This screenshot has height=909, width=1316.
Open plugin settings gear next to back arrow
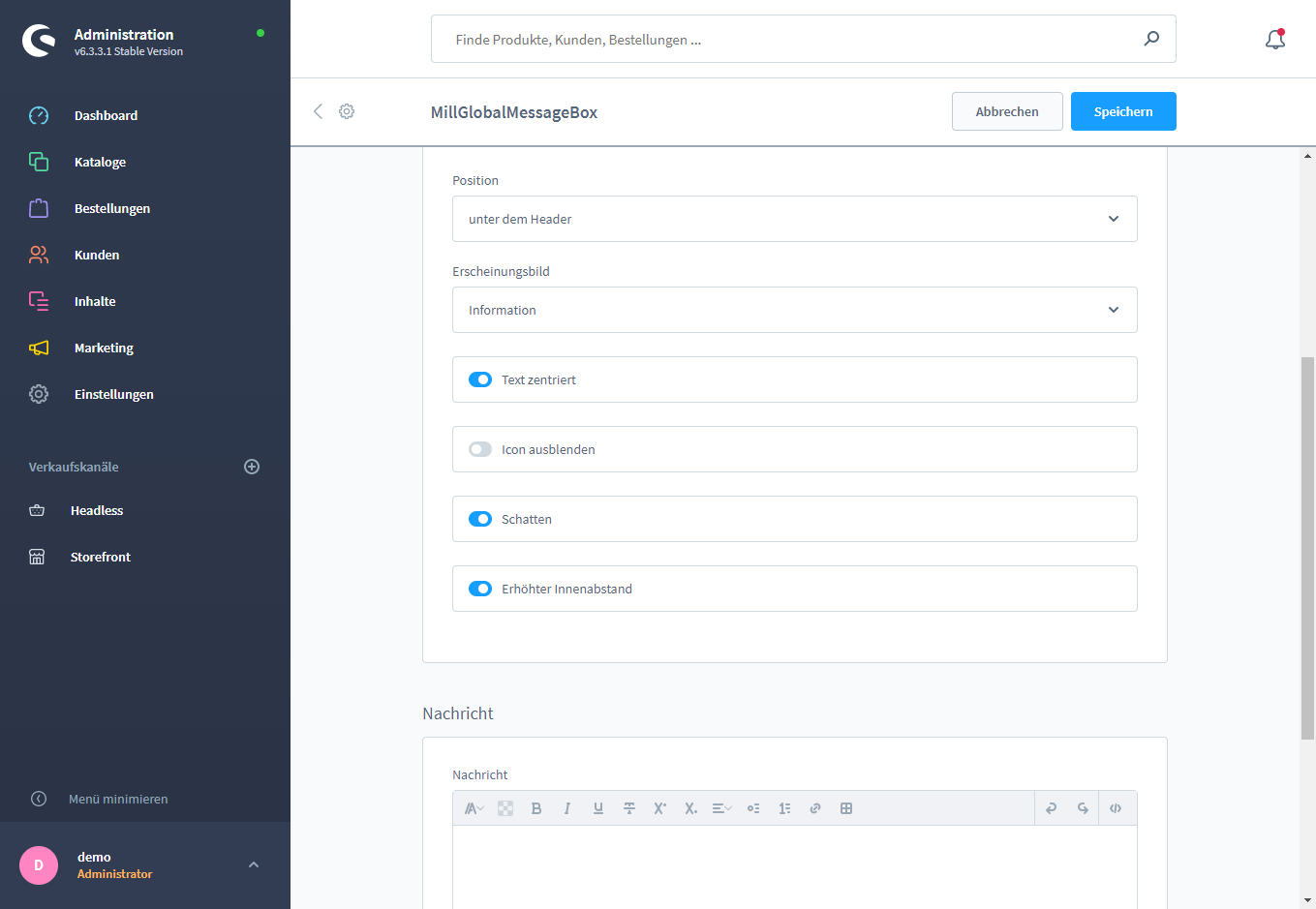(347, 111)
